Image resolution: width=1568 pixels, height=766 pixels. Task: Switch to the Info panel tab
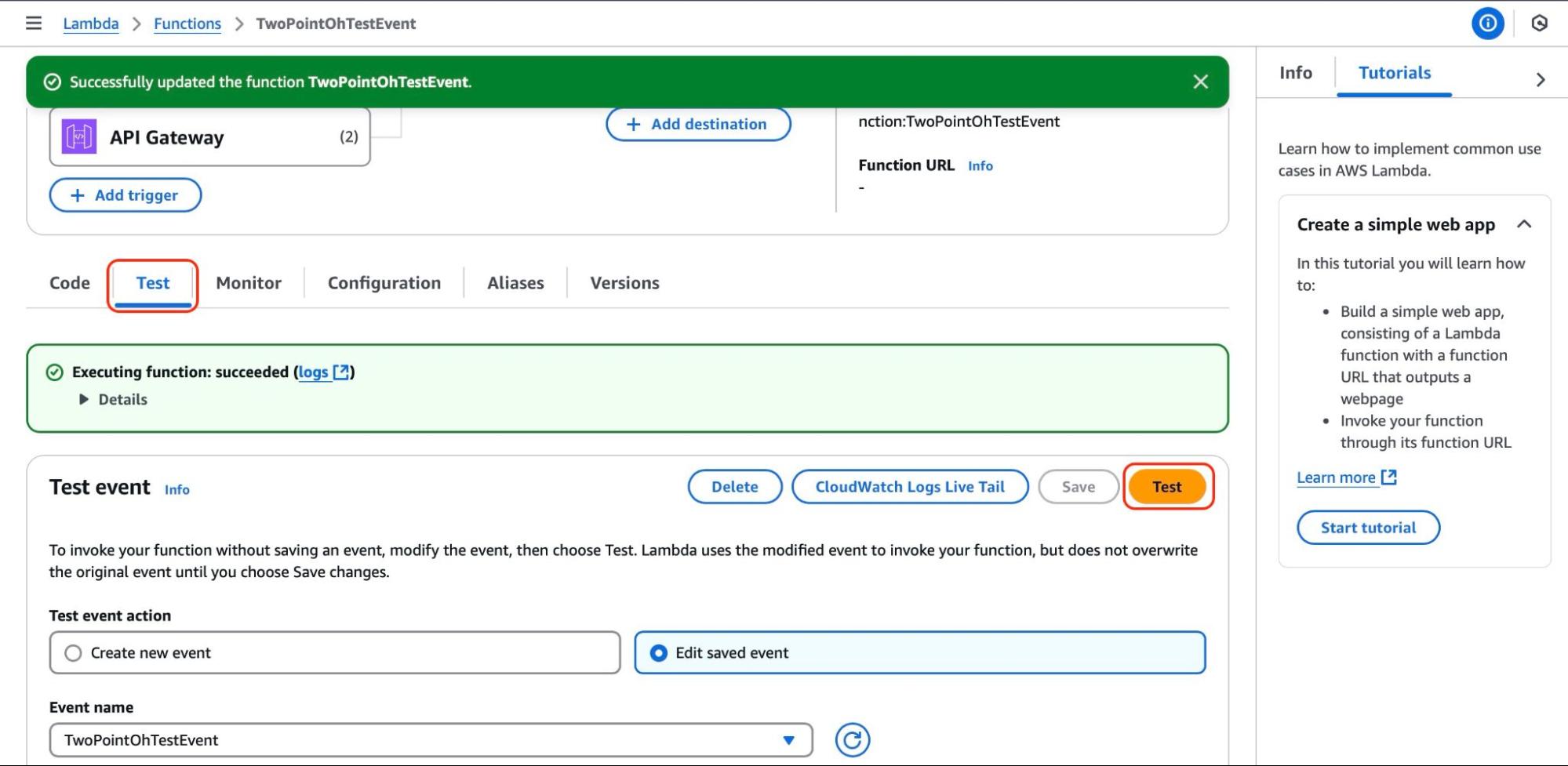click(1296, 73)
